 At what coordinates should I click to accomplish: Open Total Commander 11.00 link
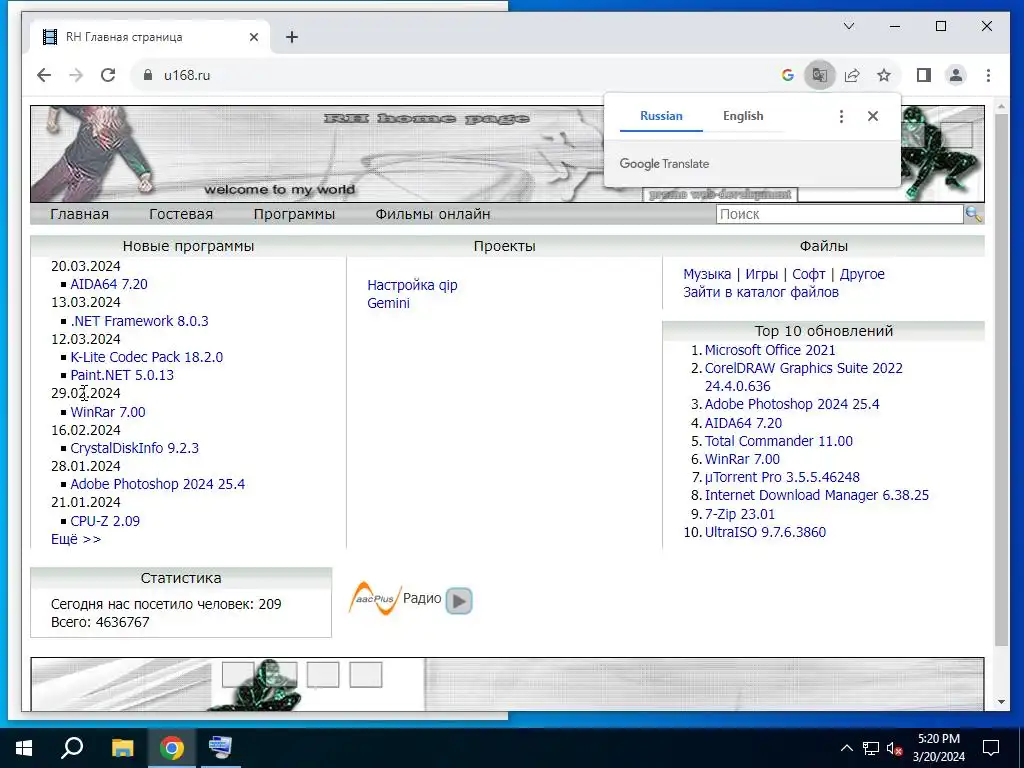click(778, 441)
